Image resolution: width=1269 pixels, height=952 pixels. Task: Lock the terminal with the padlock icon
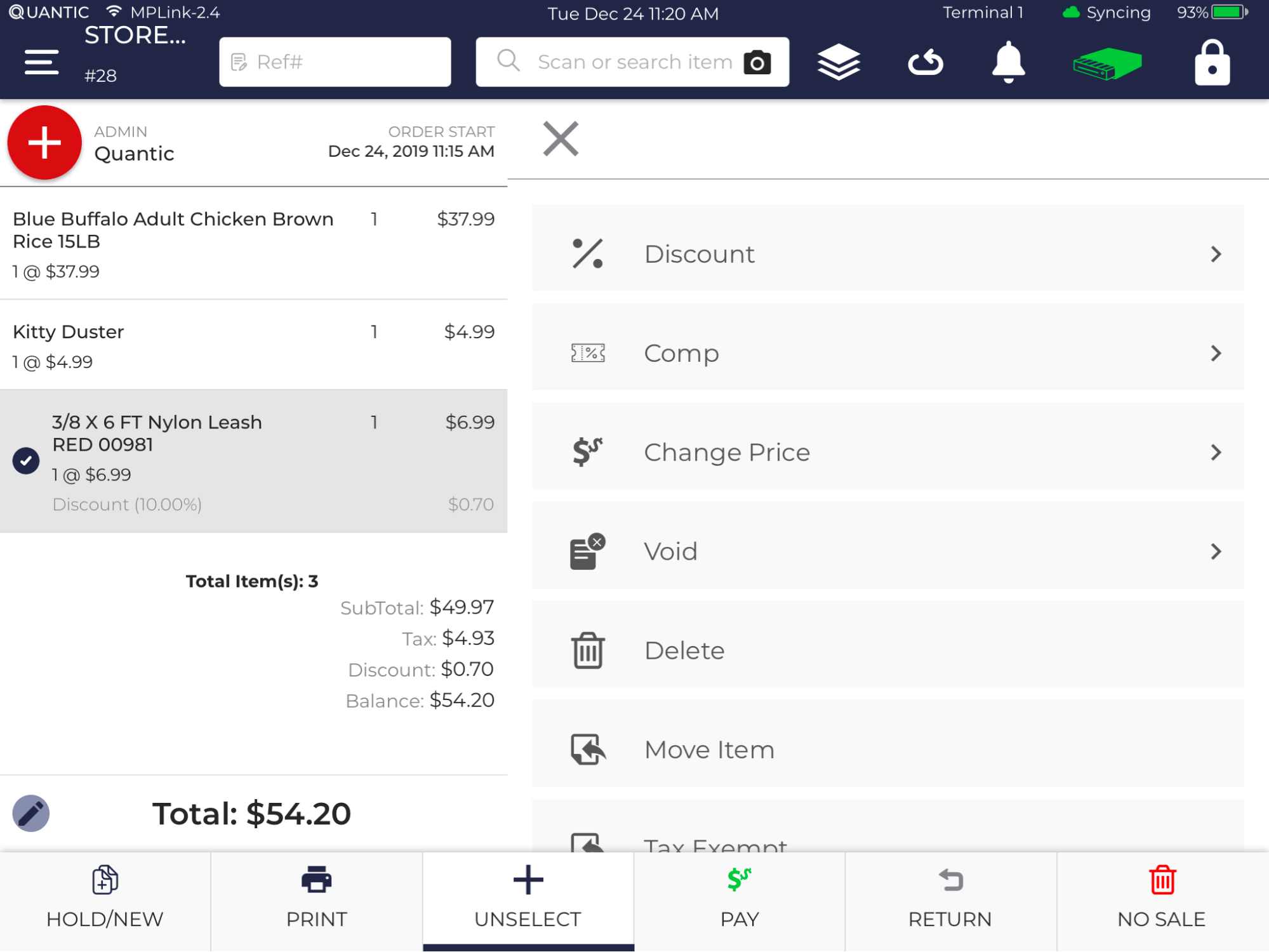pyautogui.click(x=1210, y=62)
